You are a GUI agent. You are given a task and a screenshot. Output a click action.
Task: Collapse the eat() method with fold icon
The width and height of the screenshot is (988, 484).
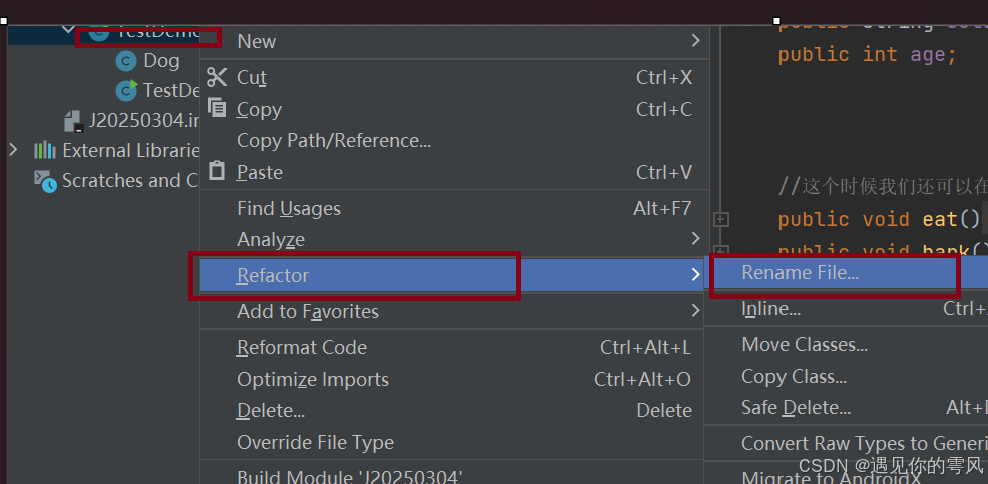pyautogui.click(x=720, y=219)
